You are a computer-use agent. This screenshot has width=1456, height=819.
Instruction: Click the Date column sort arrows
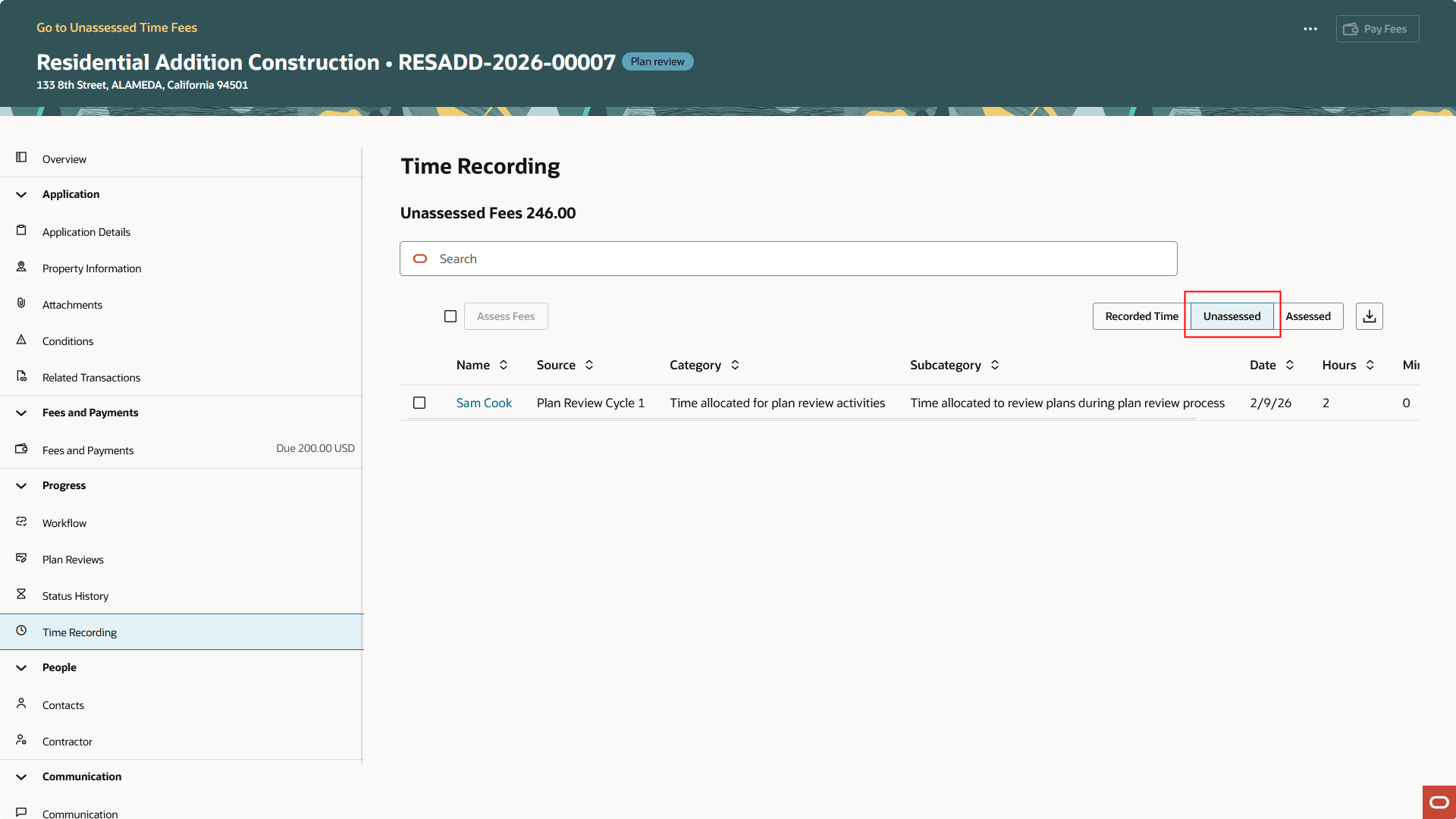(1291, 365)
